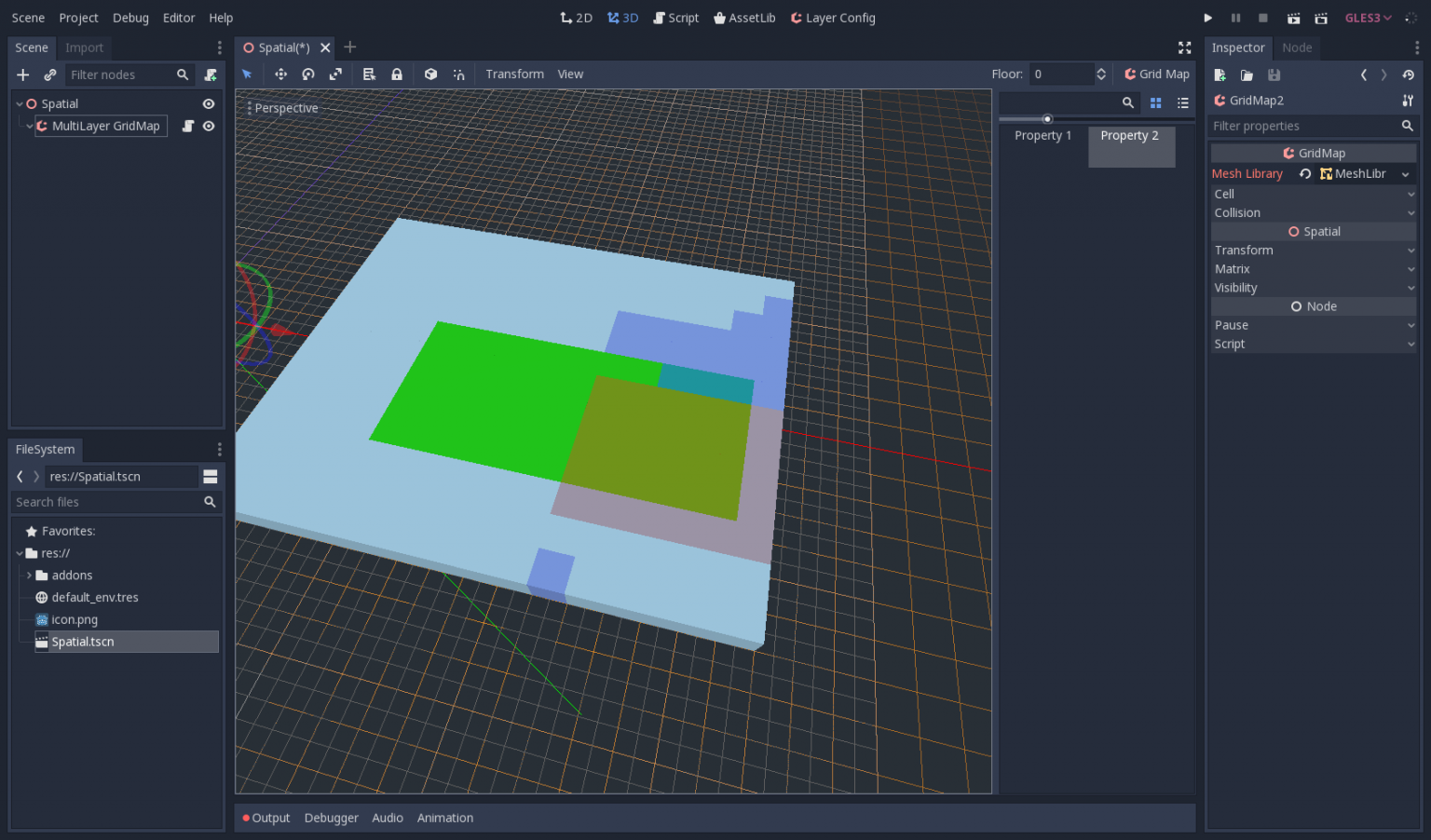Viewport: 1431px width, 840px height.
Task: Select the Rotate tool in the viewport toolbar
Action: (x=308, y=74)
